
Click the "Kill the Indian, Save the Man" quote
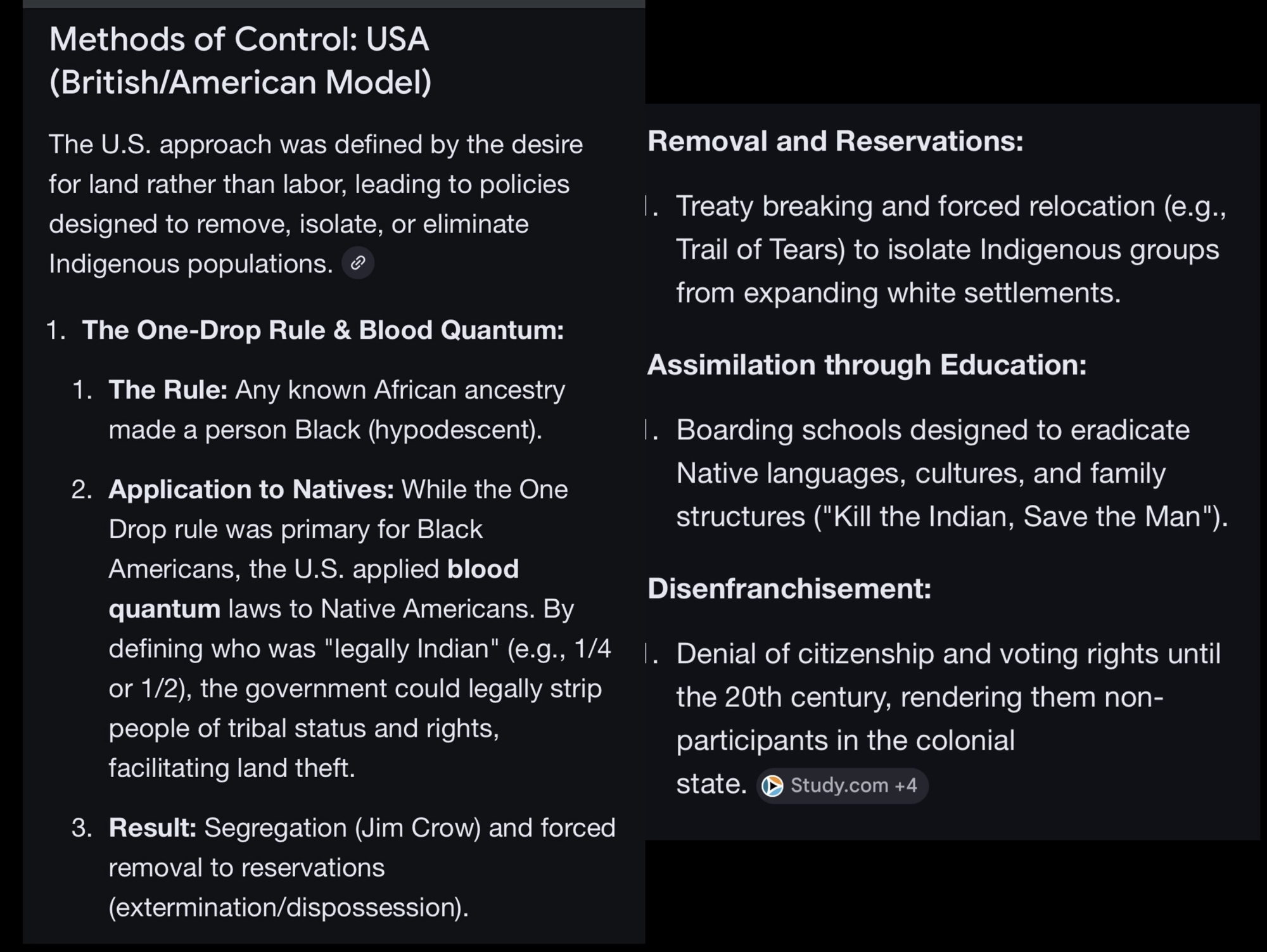[1017, 517]
